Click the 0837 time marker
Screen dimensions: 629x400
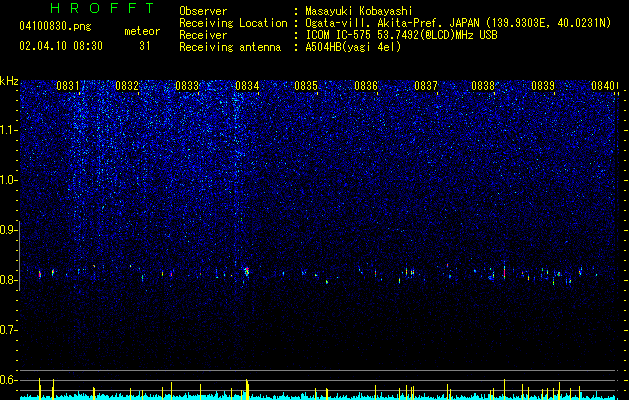(x=426, y=86)
